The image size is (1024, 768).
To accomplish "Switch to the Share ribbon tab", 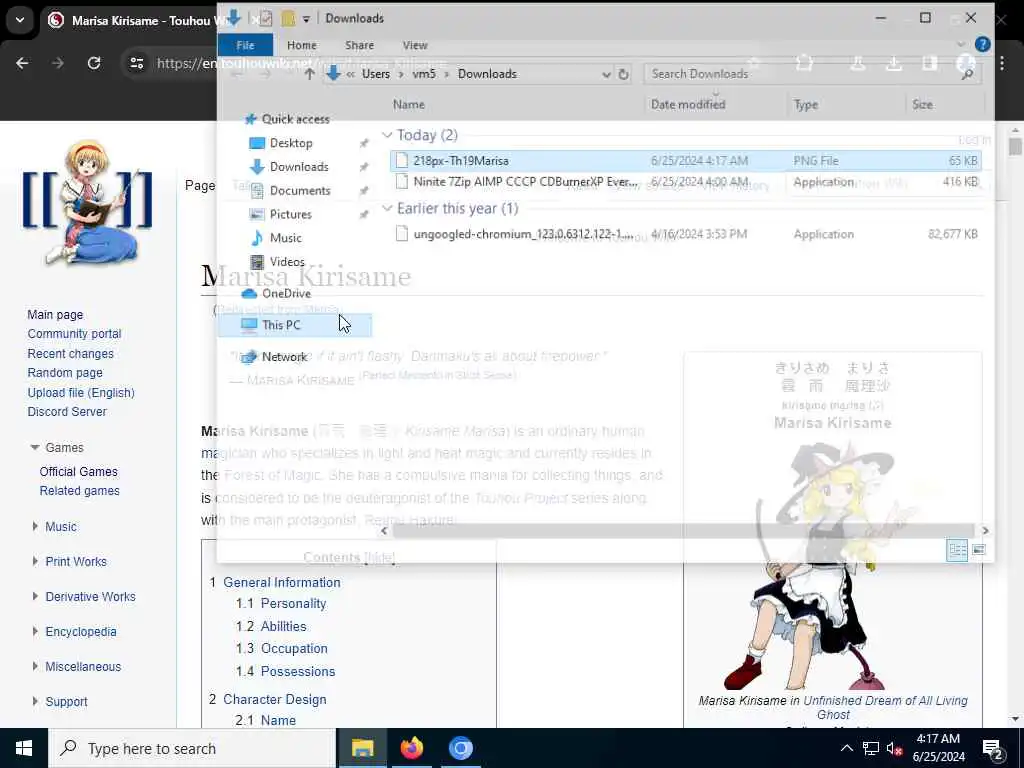I will pos(359,45).
